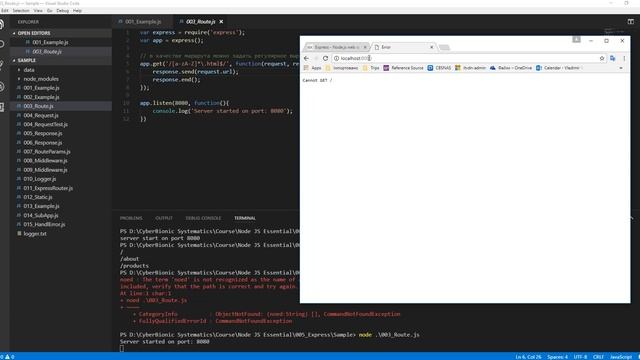Change the JavaScript language mode

tap(621, 357)
